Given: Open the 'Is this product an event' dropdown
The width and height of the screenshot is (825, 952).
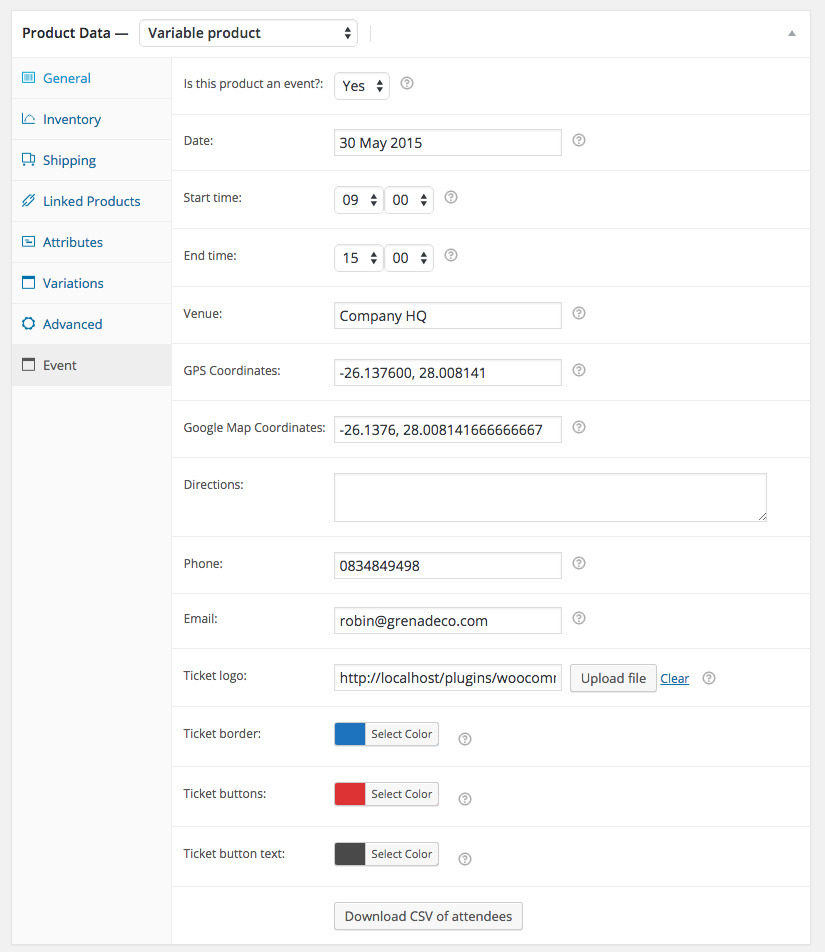Looking at the screenshot, I should pos(361,86).
